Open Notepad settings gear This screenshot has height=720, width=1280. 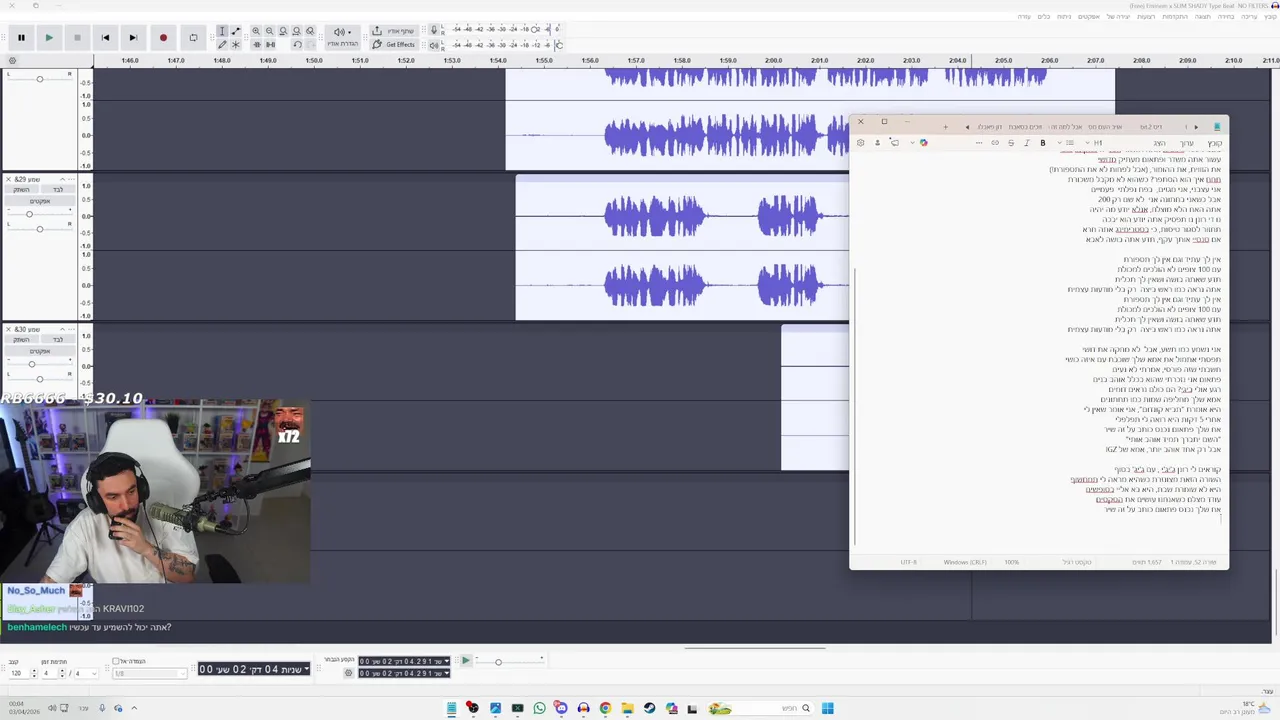point(860,143)
